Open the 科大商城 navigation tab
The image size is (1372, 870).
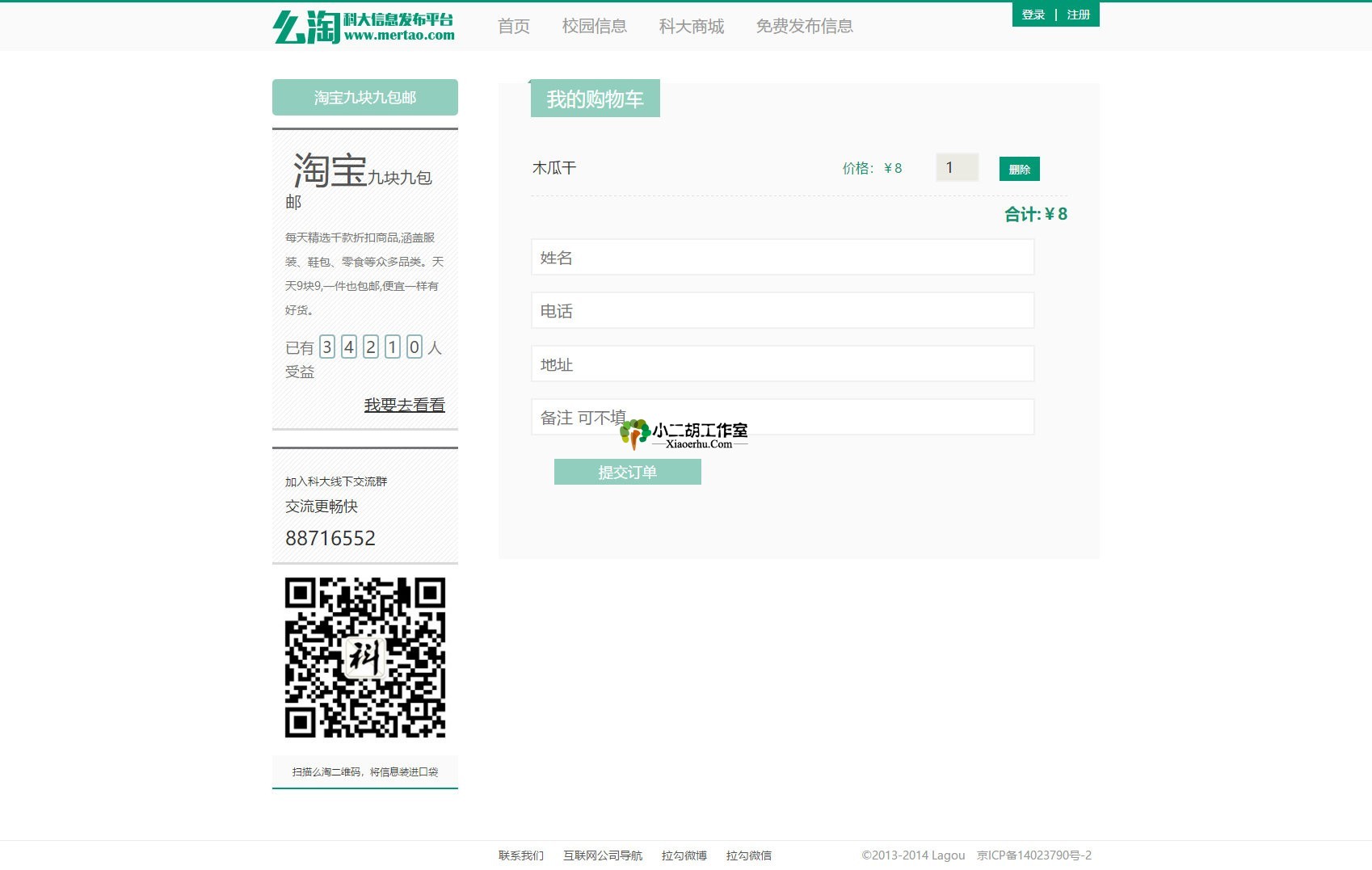(692, 27)
